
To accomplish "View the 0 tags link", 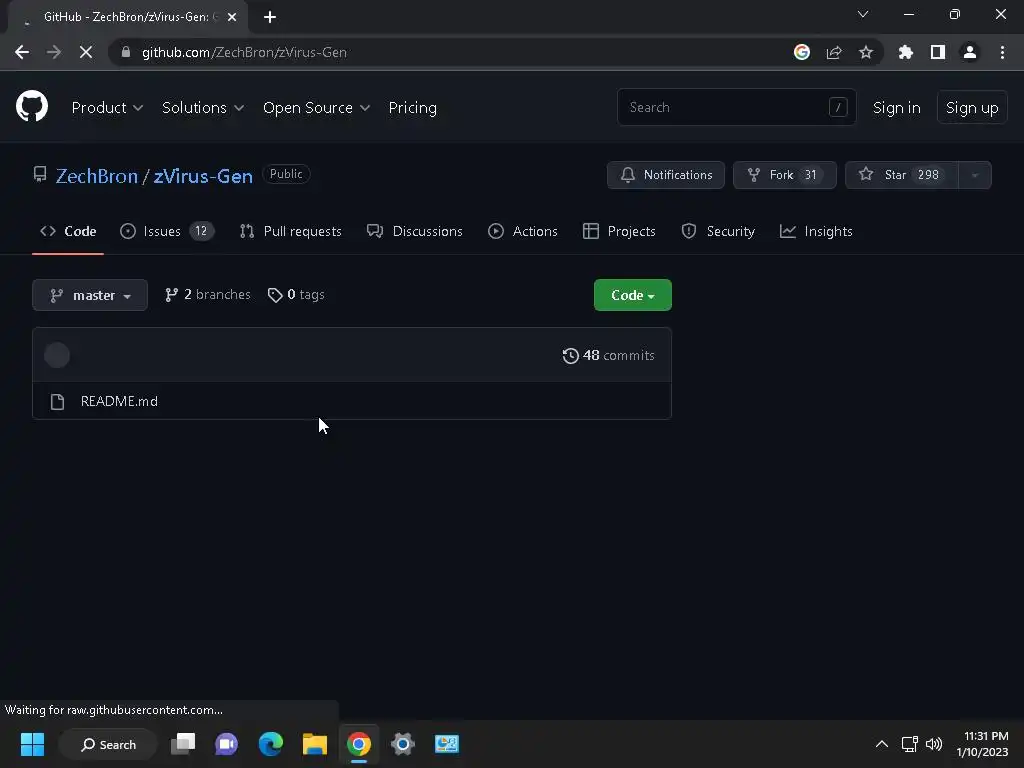I will (x=296, y=295).
